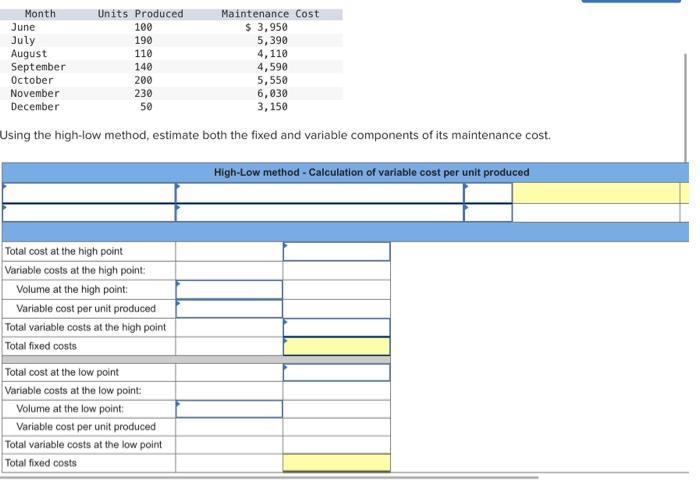Viewport: 700px width, 485px height.
Task: Click November maintenance cost 6,030
Action: click(272, 93)
